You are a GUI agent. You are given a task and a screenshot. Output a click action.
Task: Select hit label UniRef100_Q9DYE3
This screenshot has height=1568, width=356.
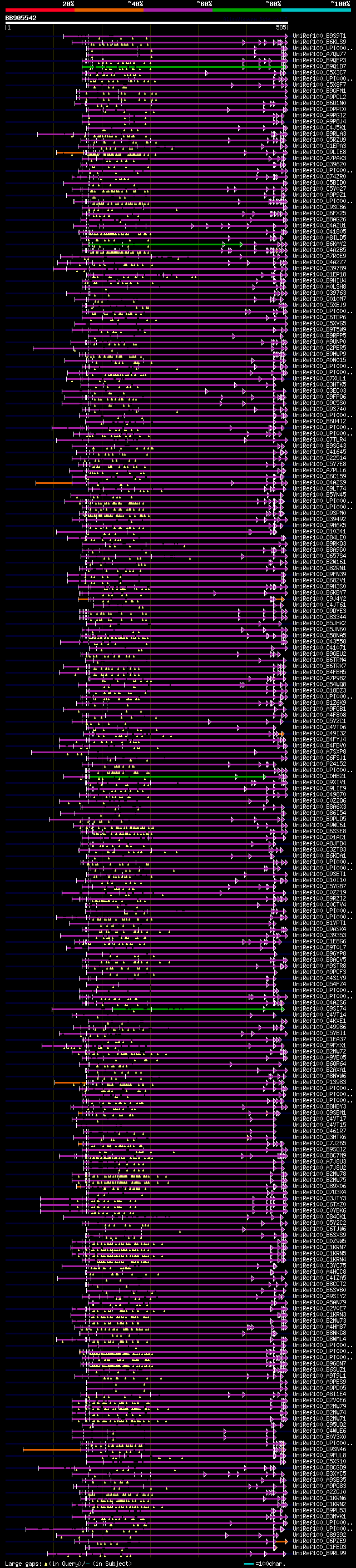319,611
